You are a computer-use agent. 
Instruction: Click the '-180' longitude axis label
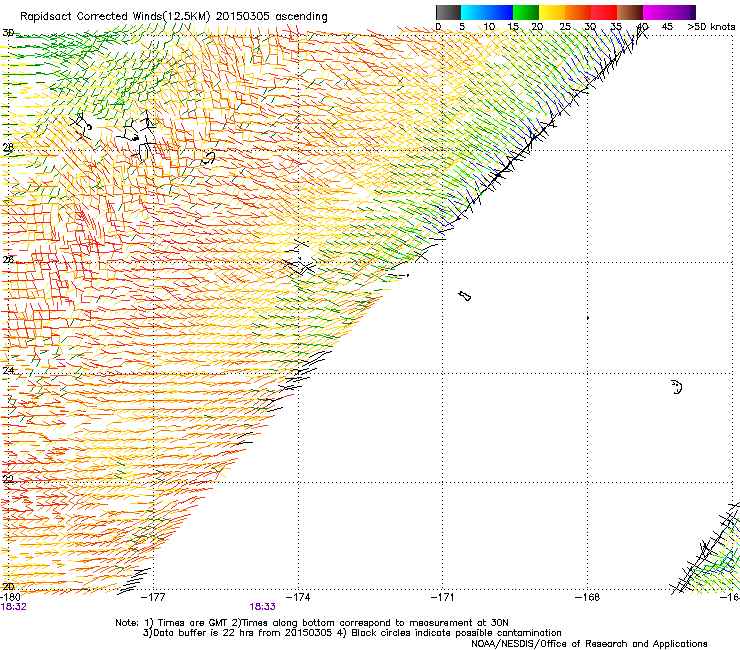tap(10, 597)
